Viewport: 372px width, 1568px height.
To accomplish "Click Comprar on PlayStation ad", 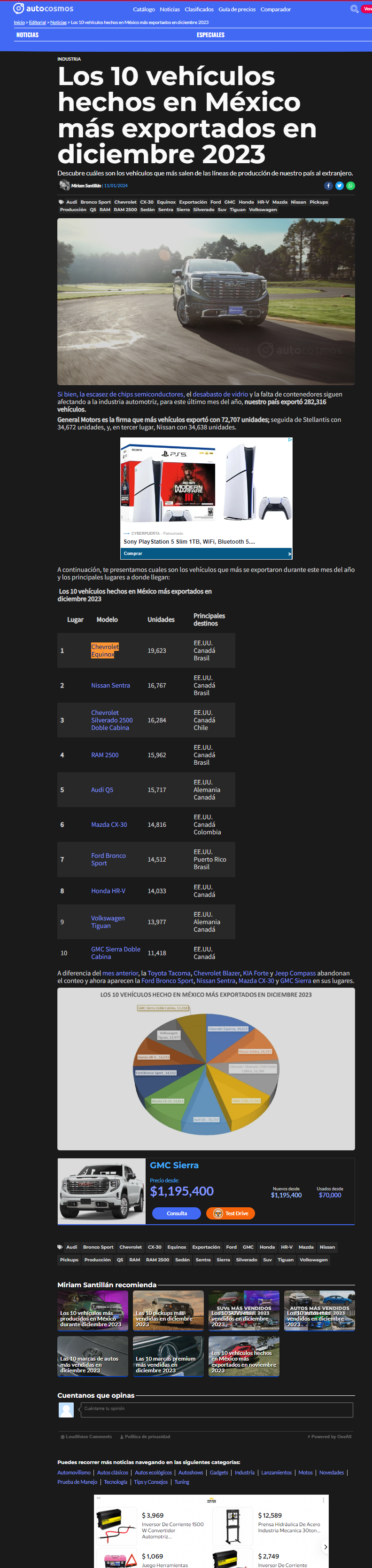I will coord(206,553).
